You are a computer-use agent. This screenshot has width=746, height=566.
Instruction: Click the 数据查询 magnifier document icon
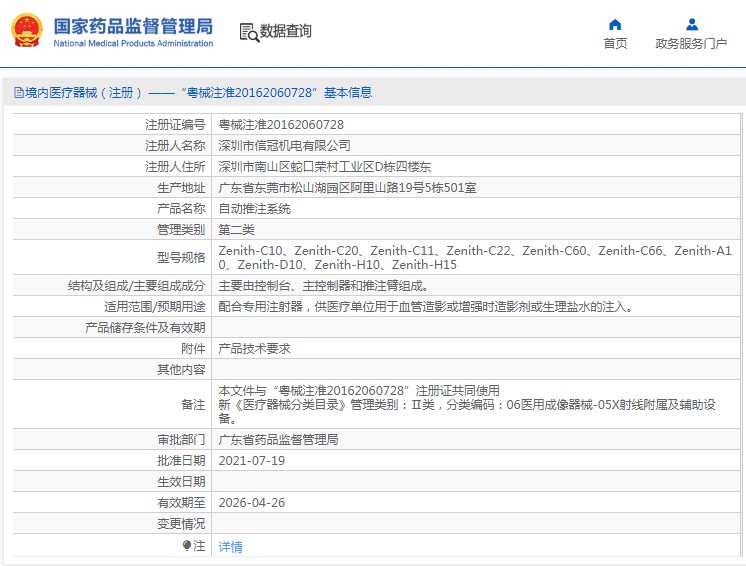click(248, 32)
